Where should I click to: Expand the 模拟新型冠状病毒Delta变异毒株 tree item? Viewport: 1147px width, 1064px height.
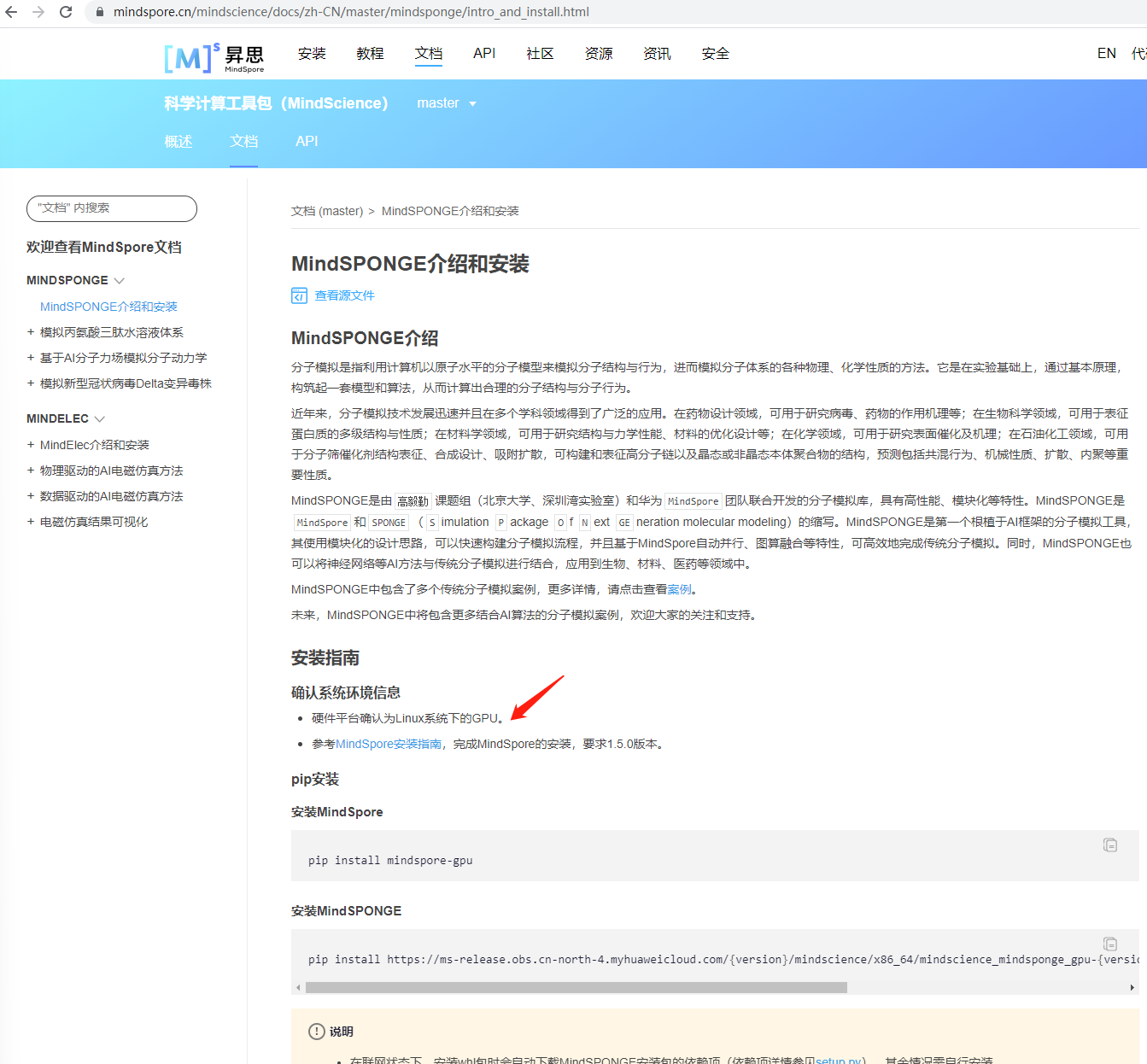click(31, 383)
